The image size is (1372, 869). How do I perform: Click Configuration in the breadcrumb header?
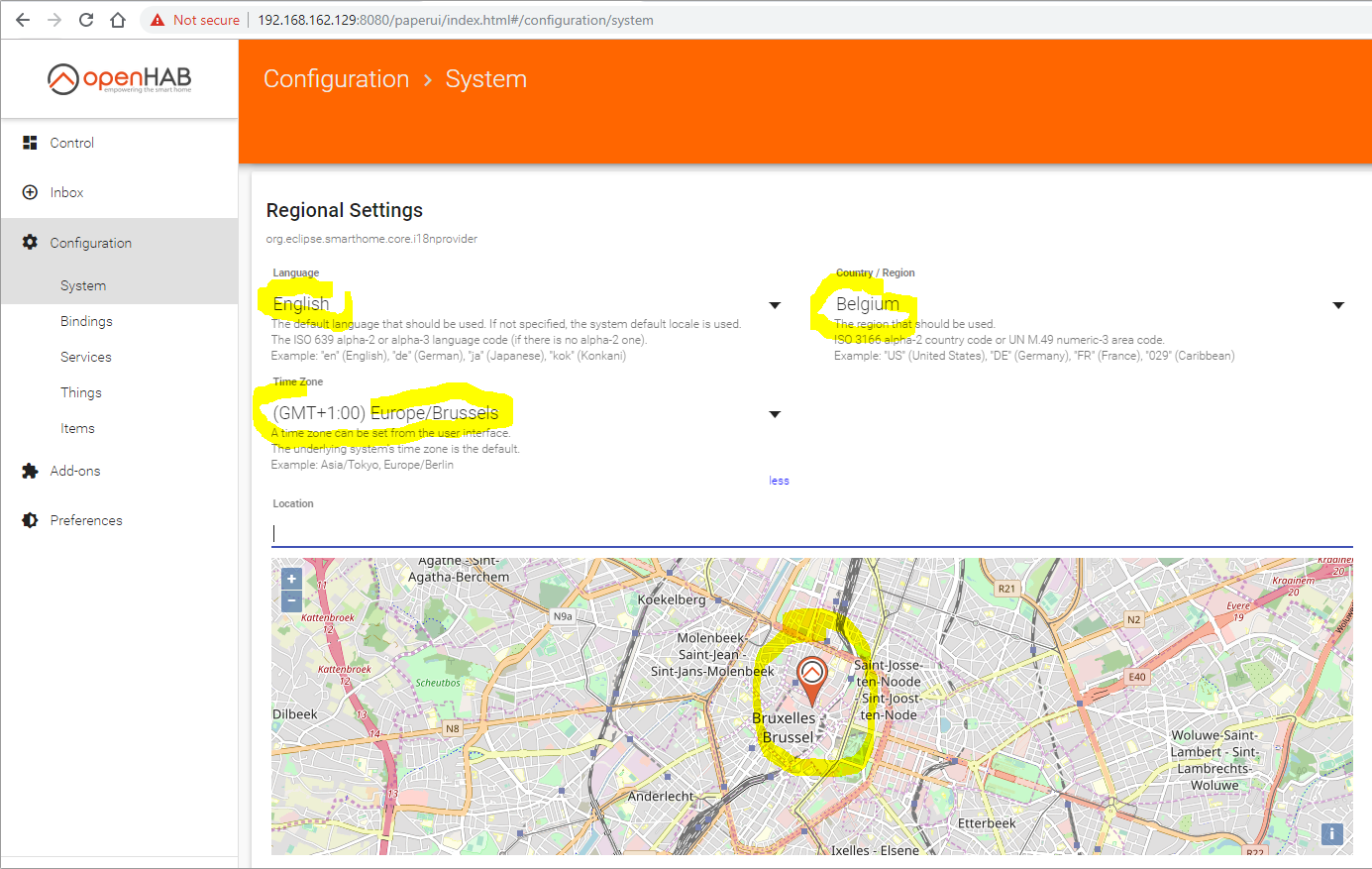click(336, 79)
